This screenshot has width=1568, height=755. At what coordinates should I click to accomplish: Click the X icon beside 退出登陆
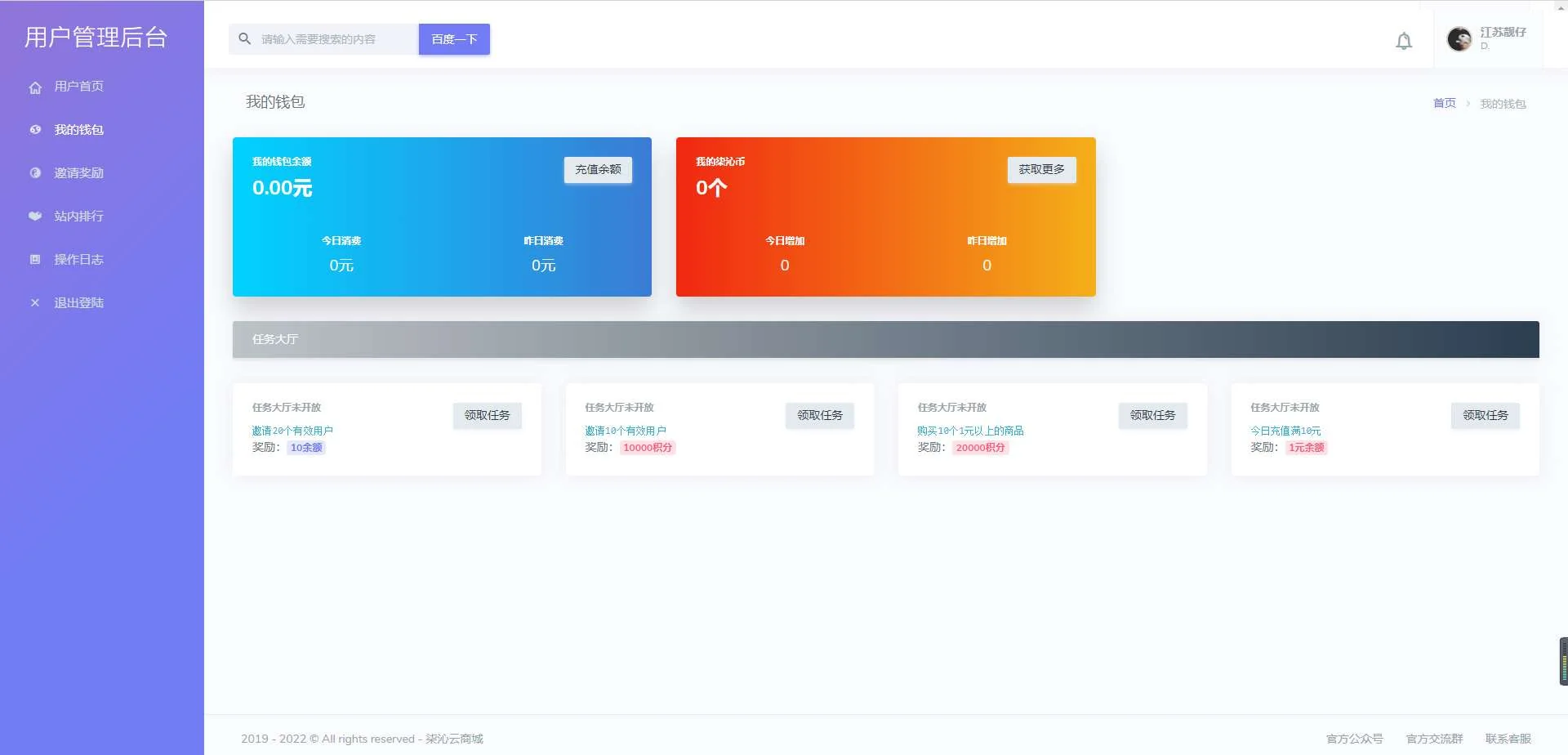35,303
